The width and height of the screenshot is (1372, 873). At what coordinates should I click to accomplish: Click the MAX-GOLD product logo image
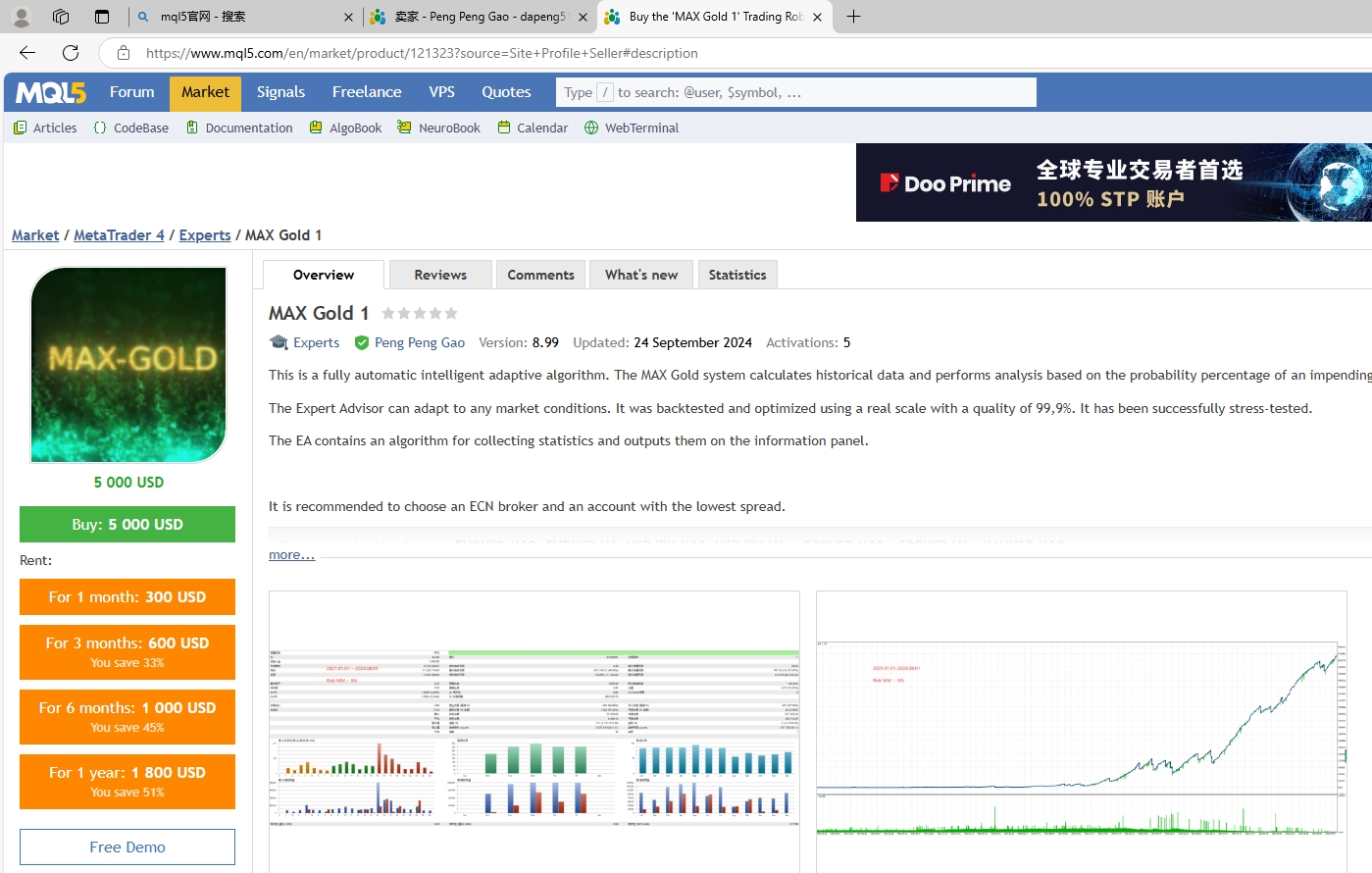point(128,364)
